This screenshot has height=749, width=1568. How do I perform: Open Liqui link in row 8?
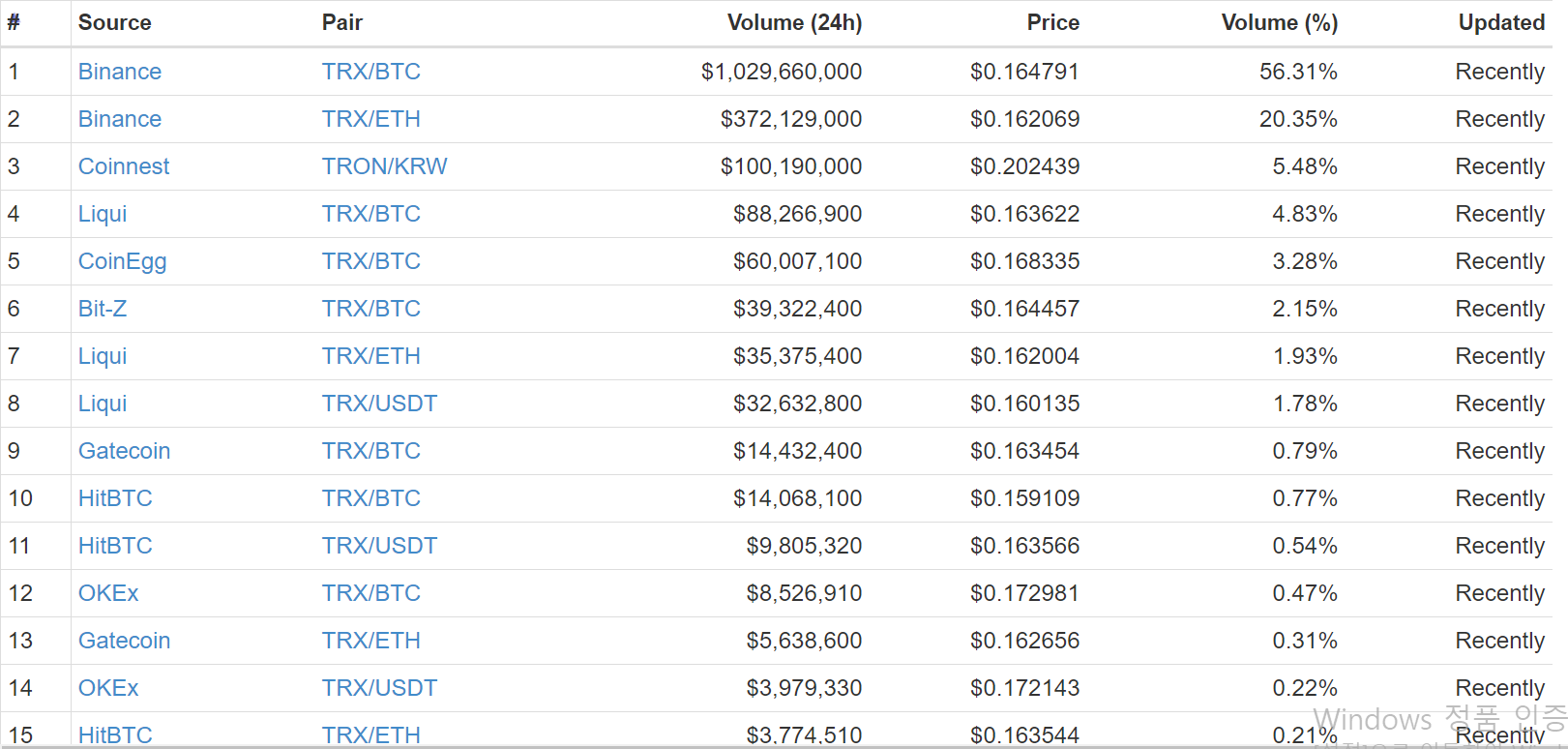point(103,404)
